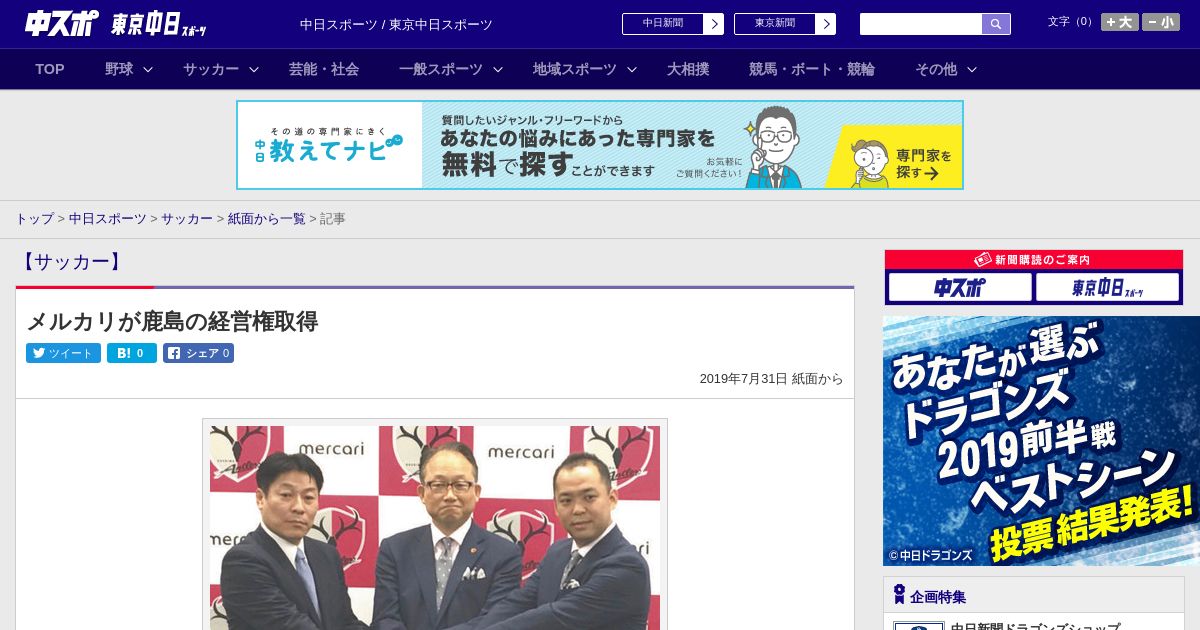Click the 【サッカー】 category heading

tap(71, 262)
